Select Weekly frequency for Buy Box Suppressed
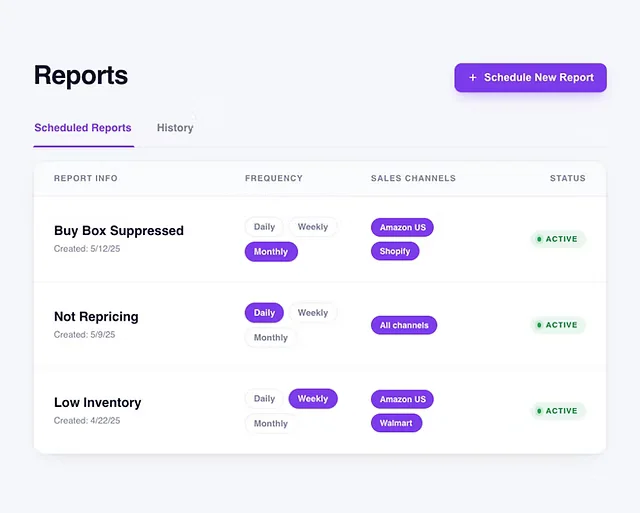This screenshot has width=640, height=513. pyautogui.click(x=313, y=227)
